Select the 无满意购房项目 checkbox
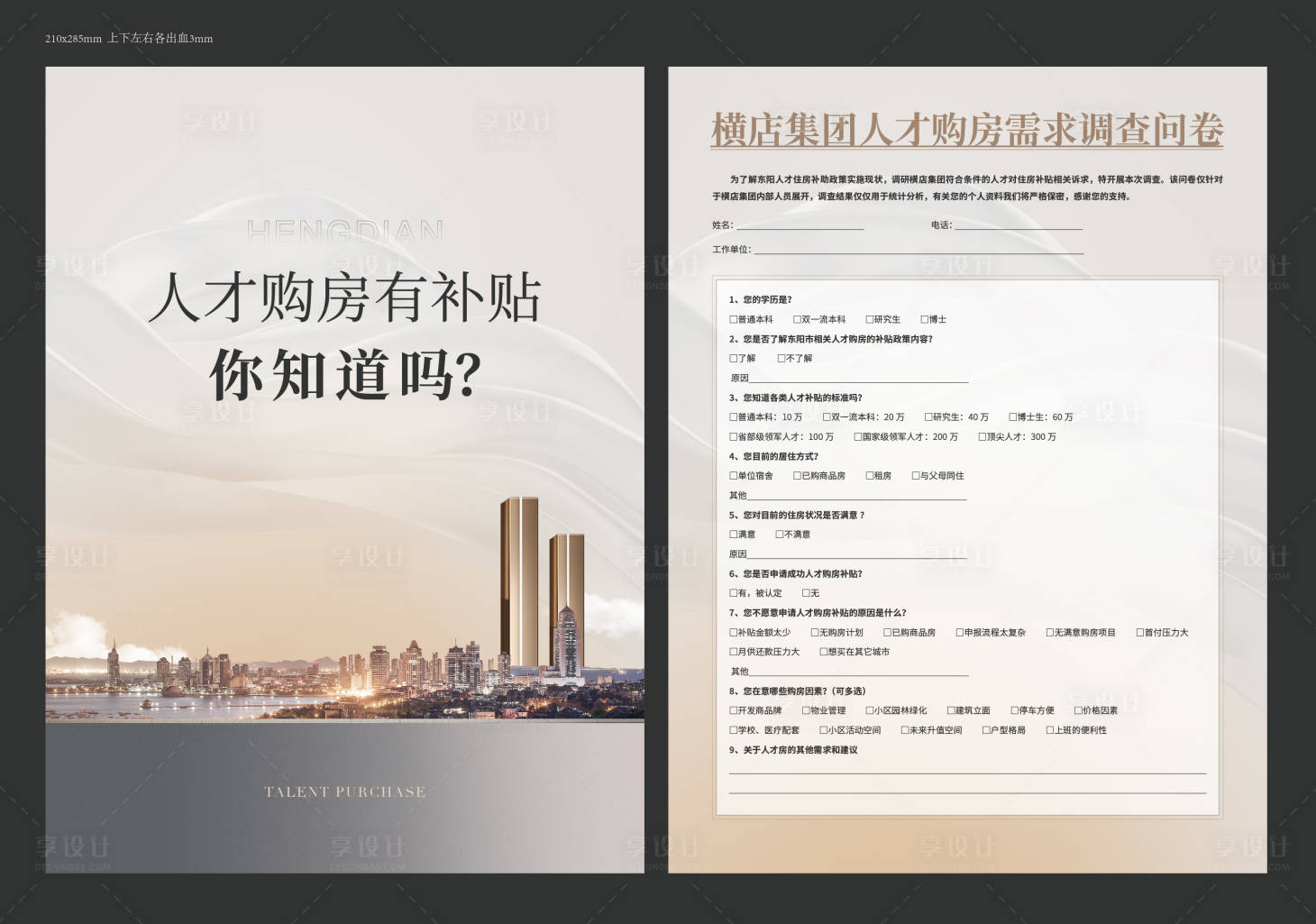The width and height of the screenshot is (1316, 924). pos(1050,632)
